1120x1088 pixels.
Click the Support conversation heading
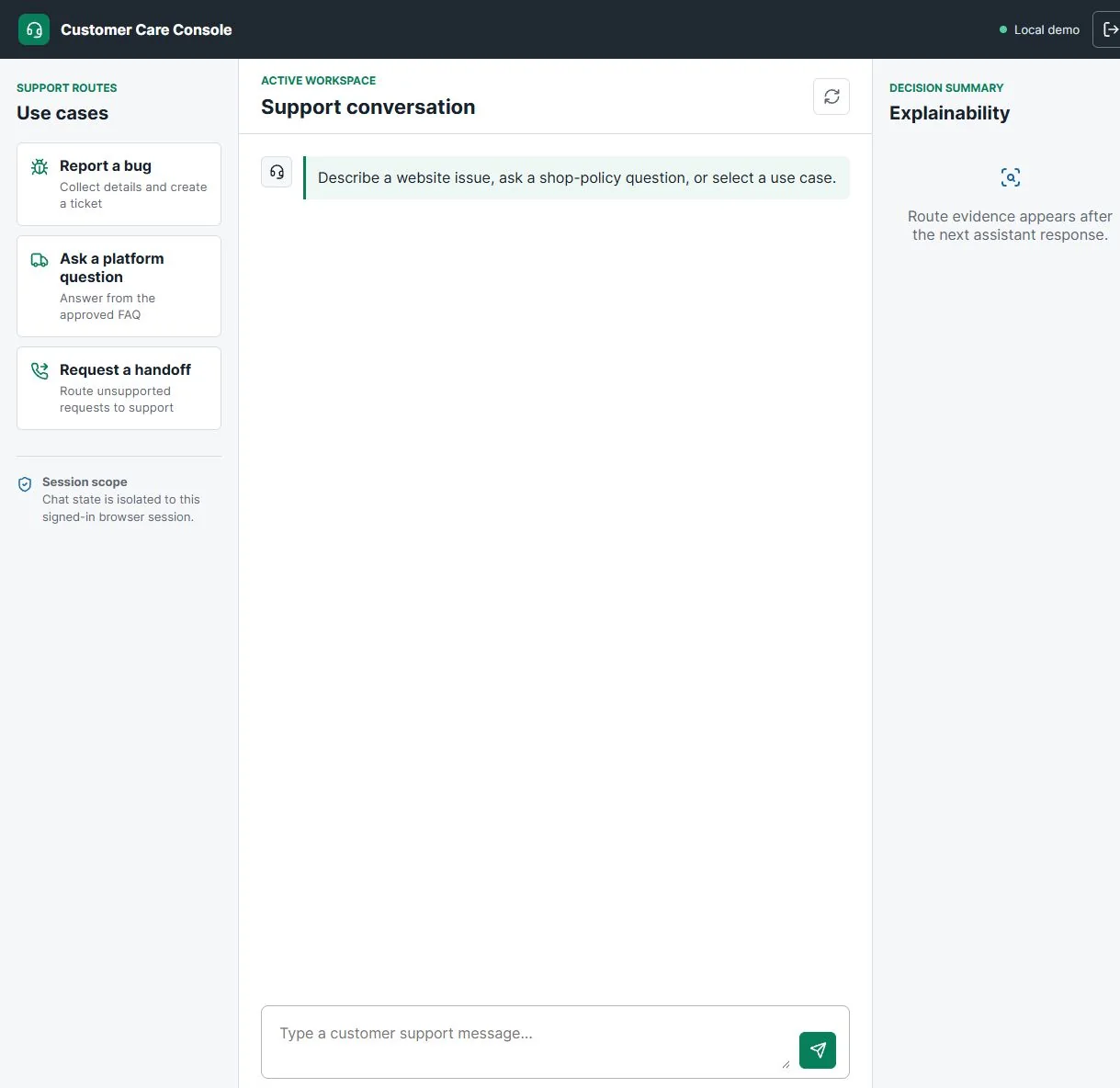(368, 107)
